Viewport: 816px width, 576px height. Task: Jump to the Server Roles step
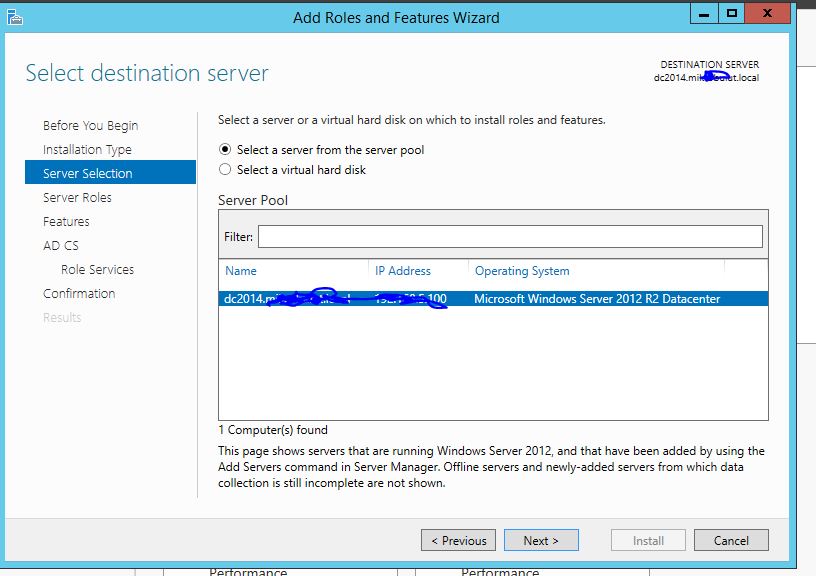(77, 198)
